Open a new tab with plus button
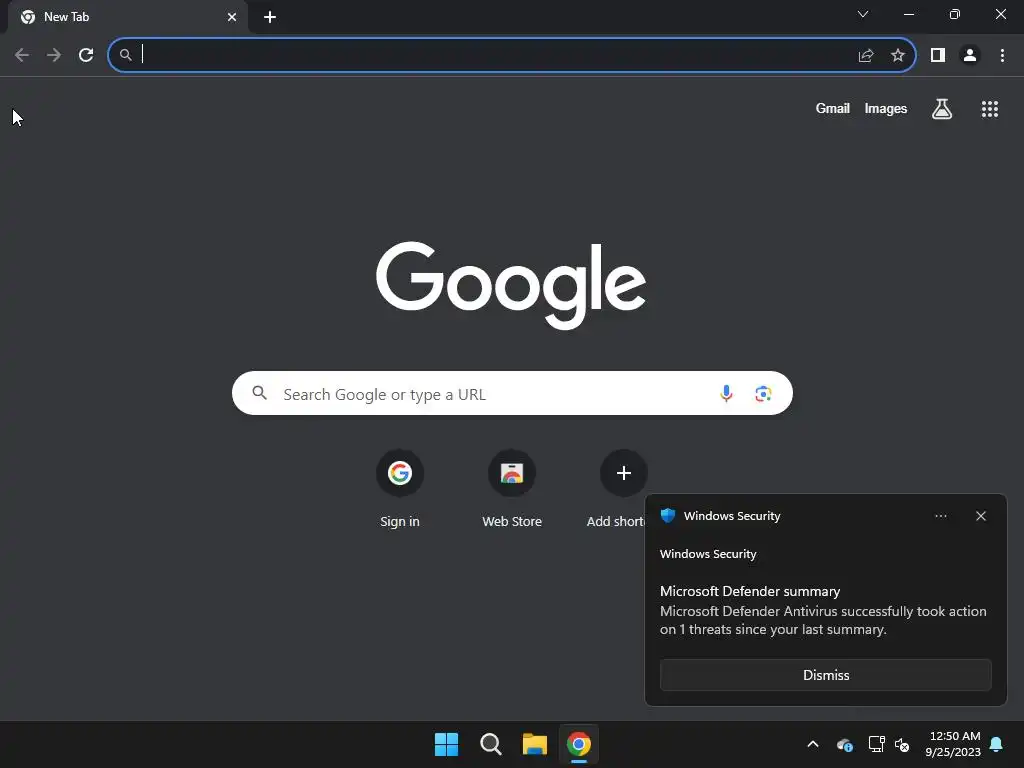Screen dimensions: 1024x768 coord(270,17)
